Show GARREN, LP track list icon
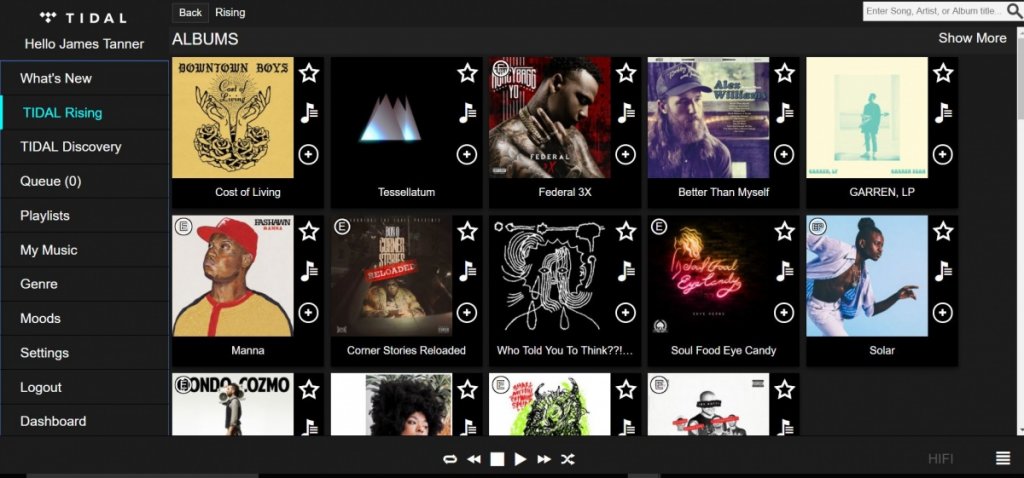The width and height of the screenshot is (1024, 478). (x=942, y=113)
